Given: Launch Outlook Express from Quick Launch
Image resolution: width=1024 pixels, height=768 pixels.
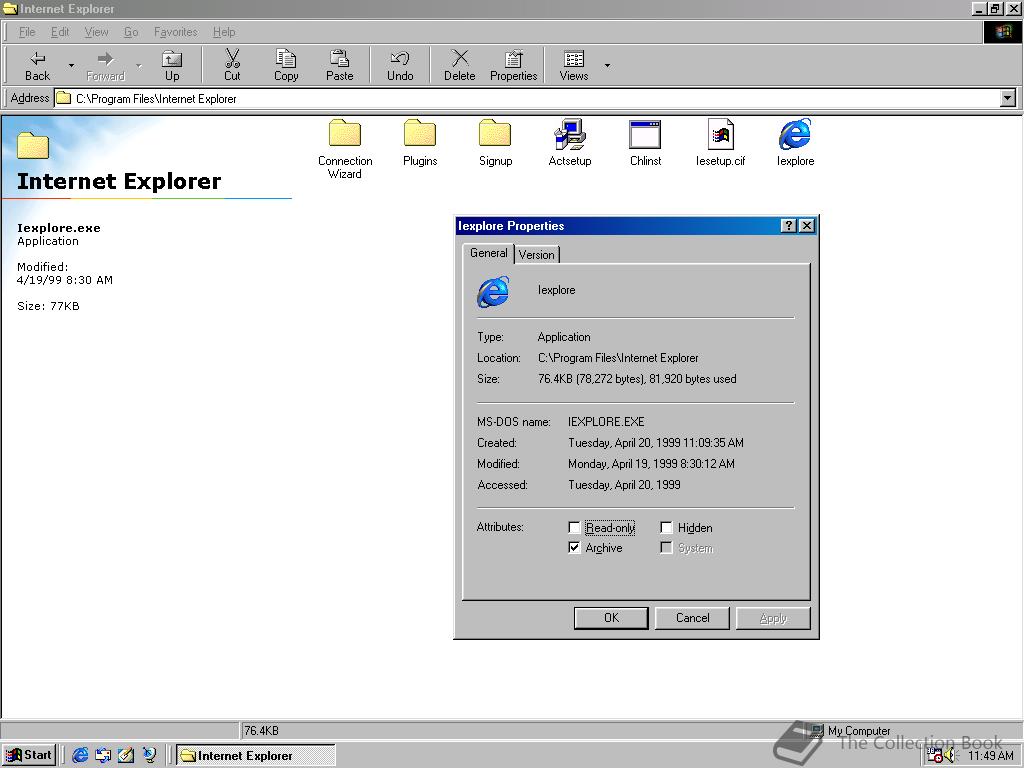Looking at the screenshot, I should pos(103,756).
